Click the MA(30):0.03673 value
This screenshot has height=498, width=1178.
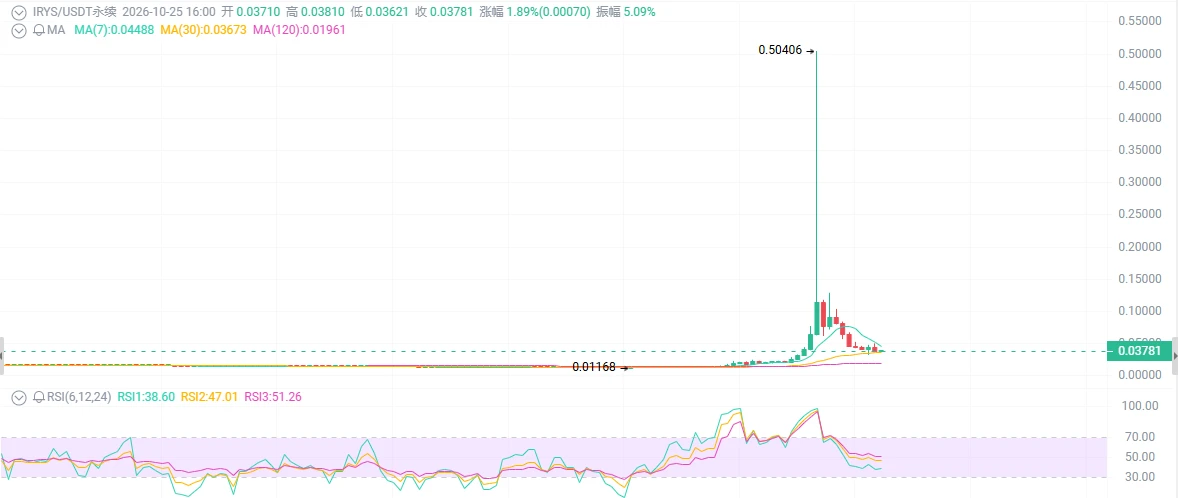point(204,30)
